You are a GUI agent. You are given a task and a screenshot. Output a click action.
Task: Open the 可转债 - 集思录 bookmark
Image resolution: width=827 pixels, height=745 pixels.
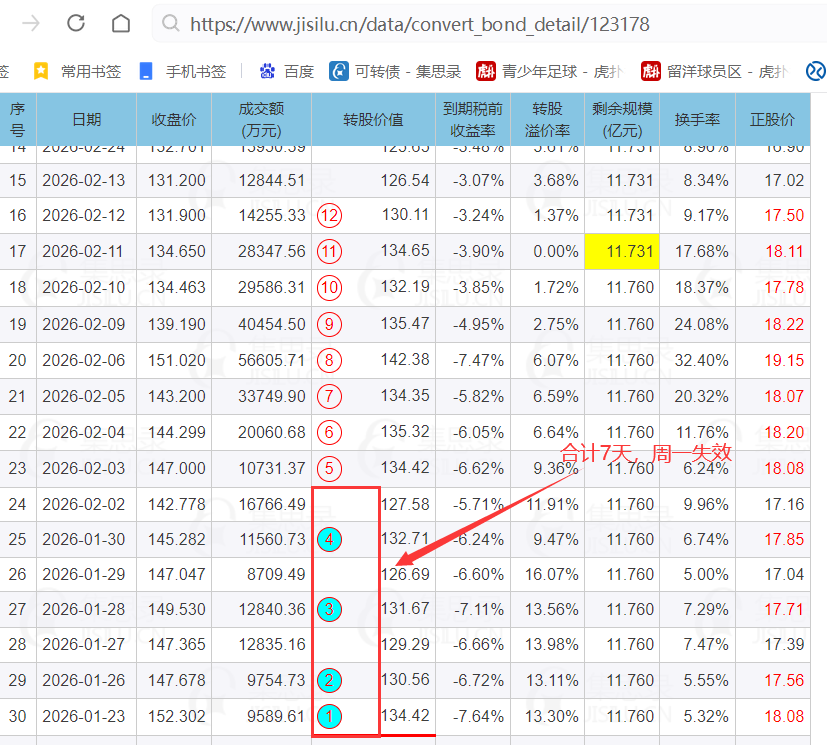396,71
